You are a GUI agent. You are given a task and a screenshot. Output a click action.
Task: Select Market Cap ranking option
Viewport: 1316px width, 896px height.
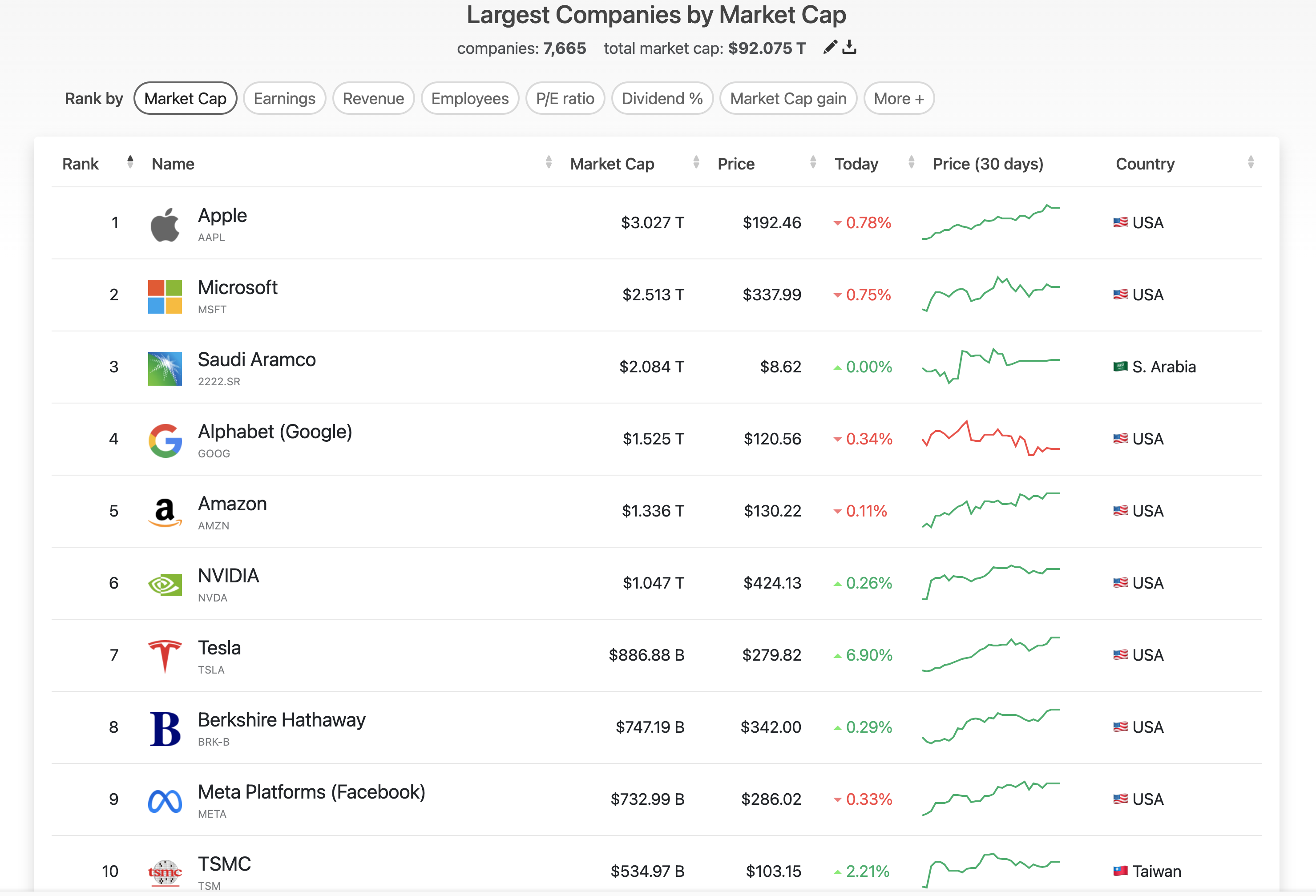[x=185, y=99]
